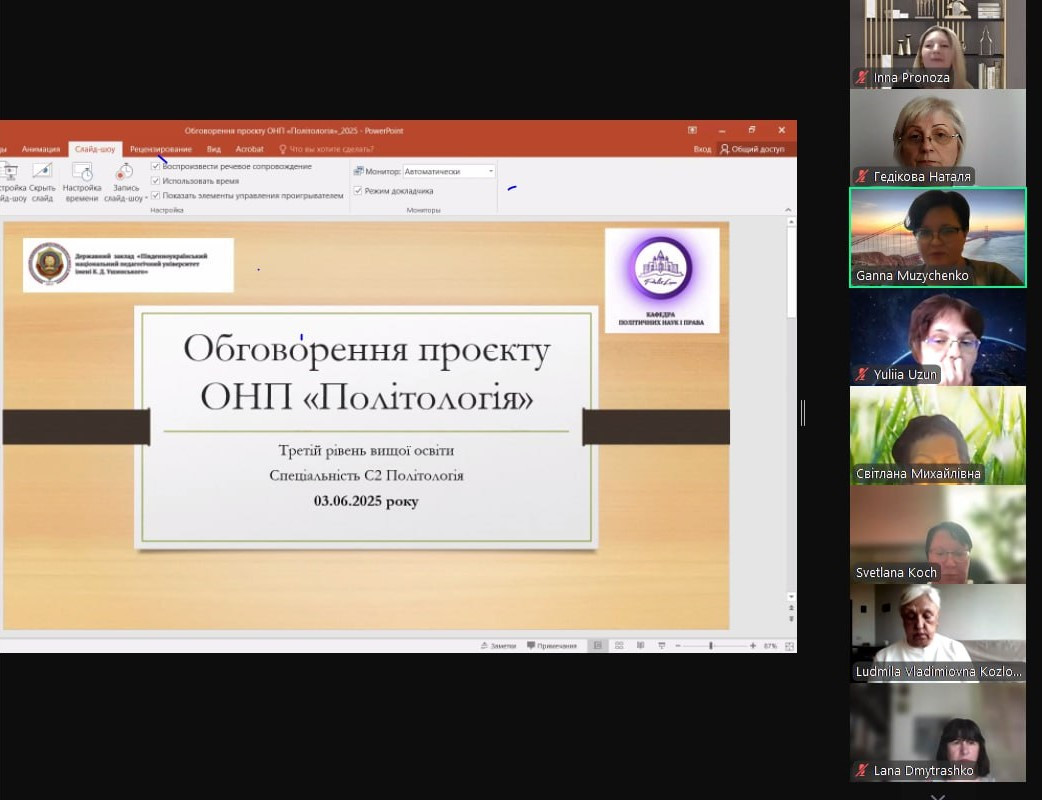Click the vertical scrollbar down arrow

tap(791, 596)
